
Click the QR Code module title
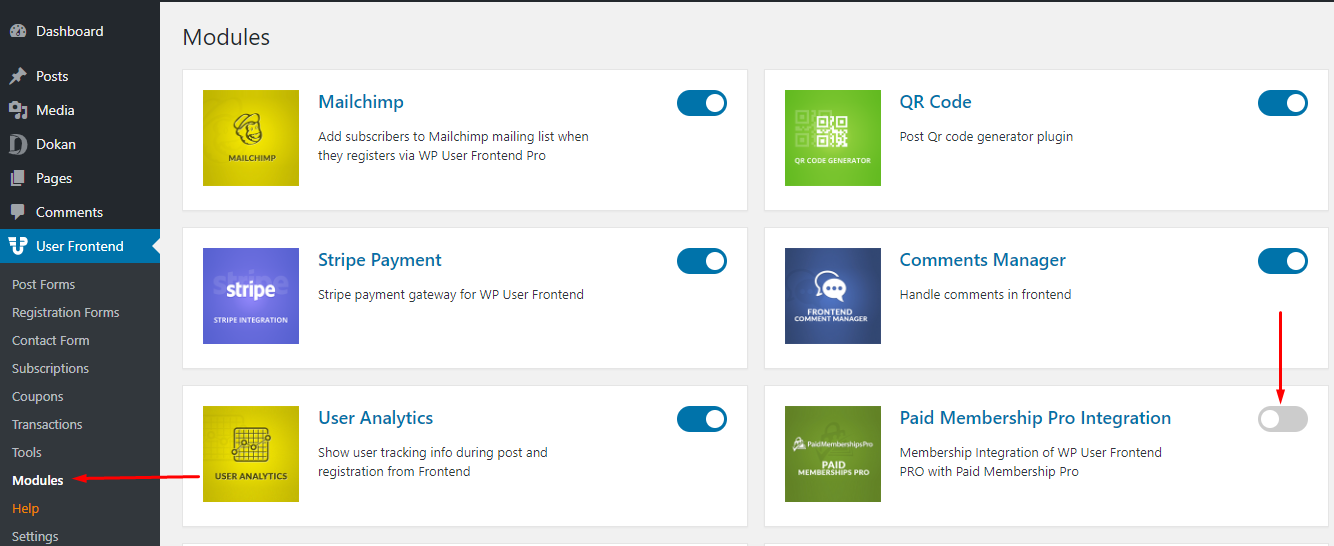click(936, 102)
